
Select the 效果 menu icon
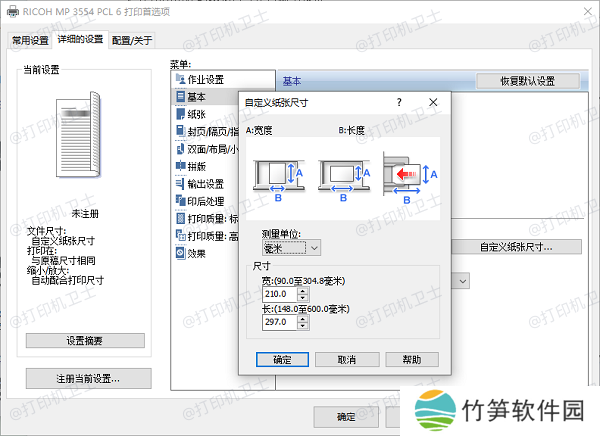(180, 253)
